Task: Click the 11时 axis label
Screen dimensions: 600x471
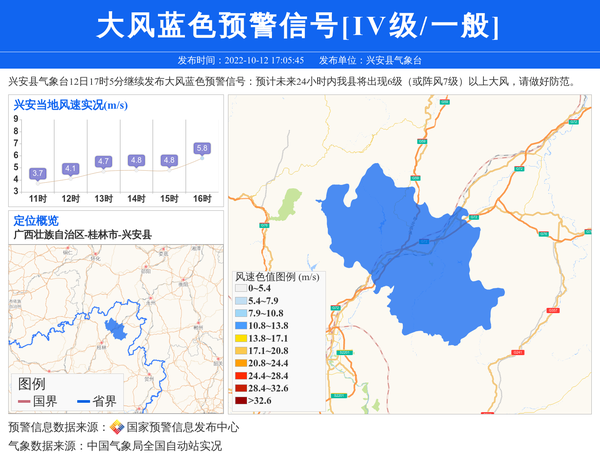Action: point(38,199)
